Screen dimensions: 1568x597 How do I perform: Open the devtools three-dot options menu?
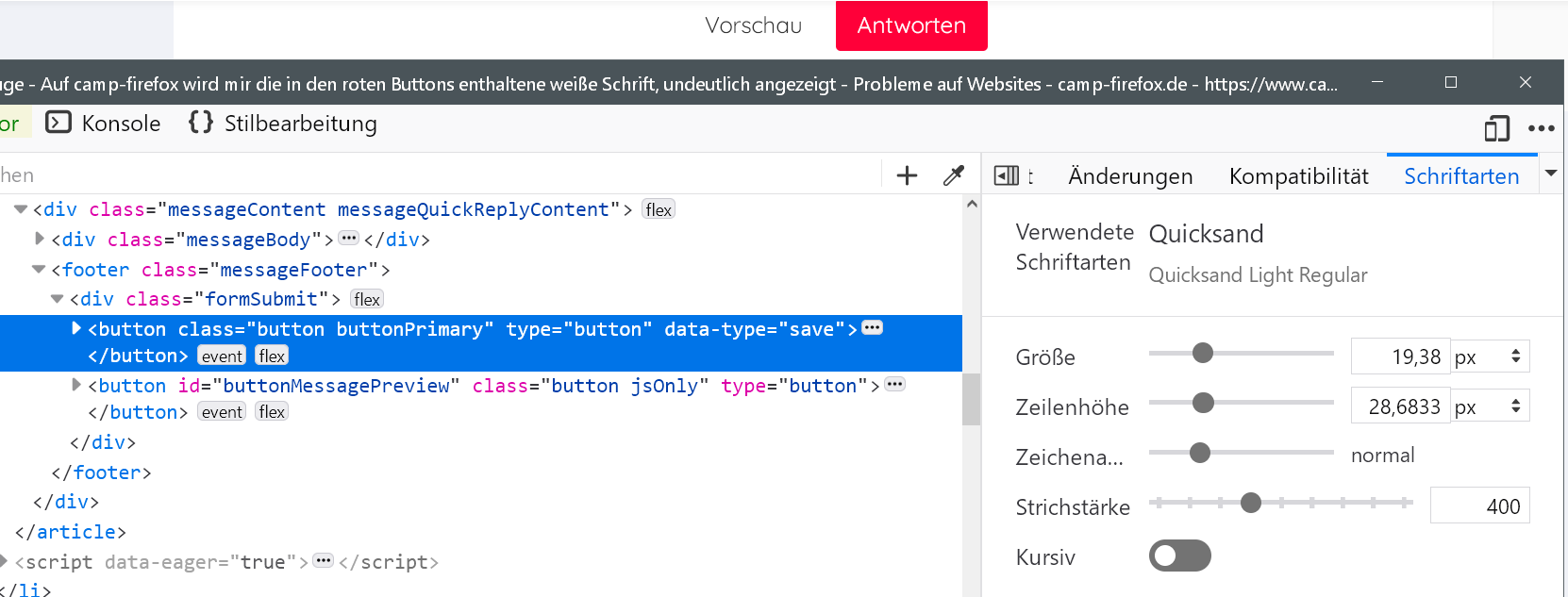click(x=1541, y=128)
